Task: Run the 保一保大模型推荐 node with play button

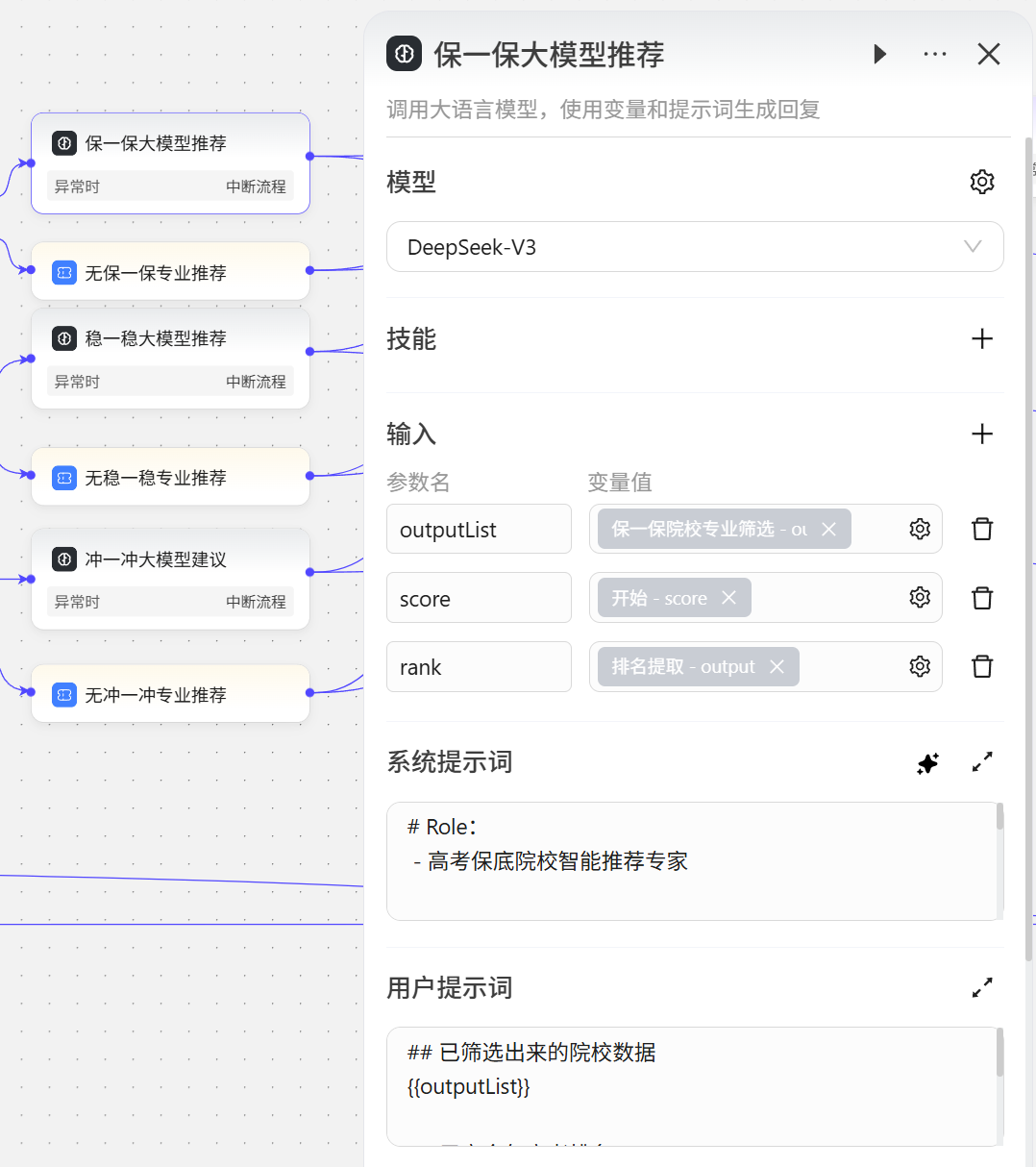Action: [879, 54]
